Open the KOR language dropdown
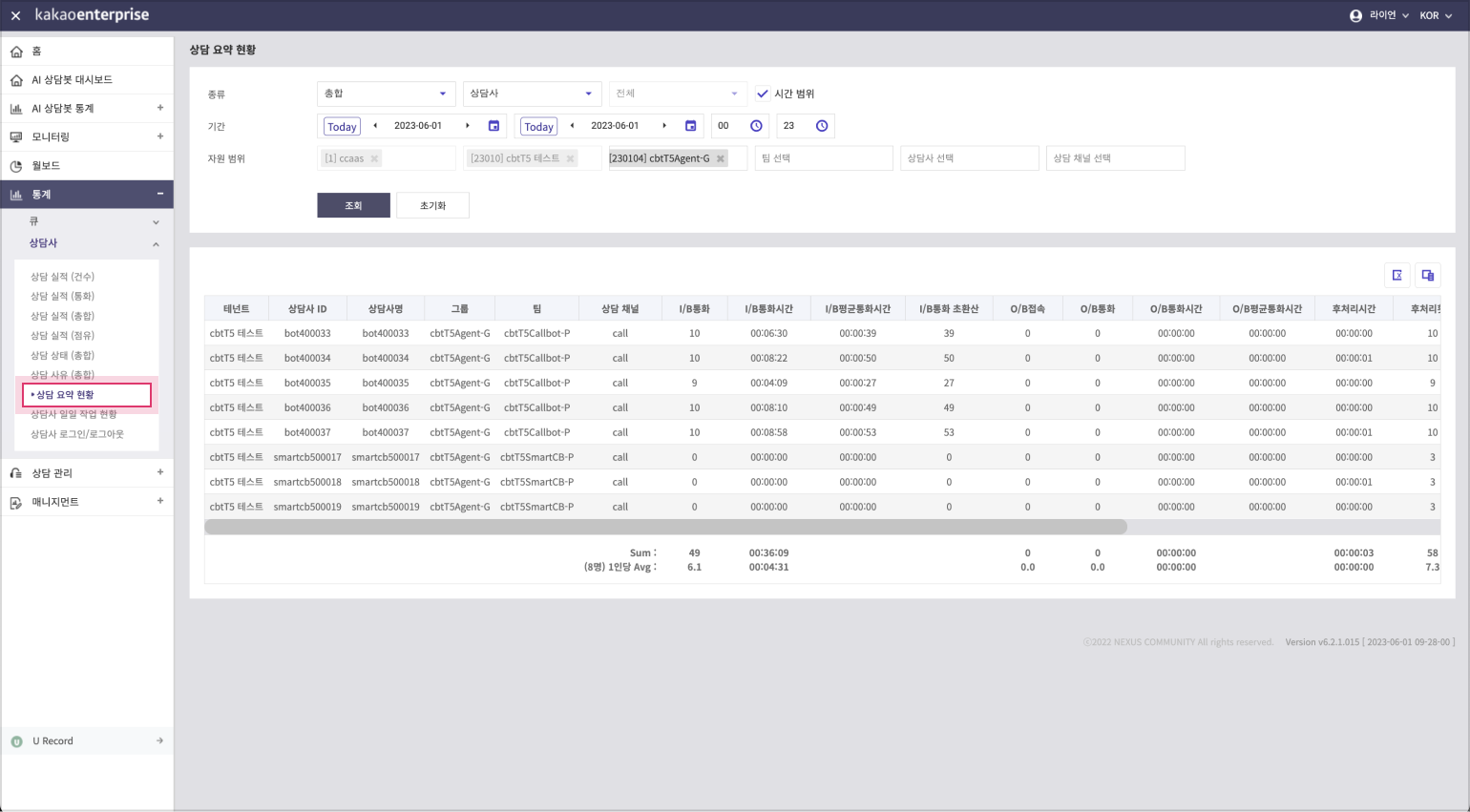The image size is (1470, 812). click(x=1435, y=15)
